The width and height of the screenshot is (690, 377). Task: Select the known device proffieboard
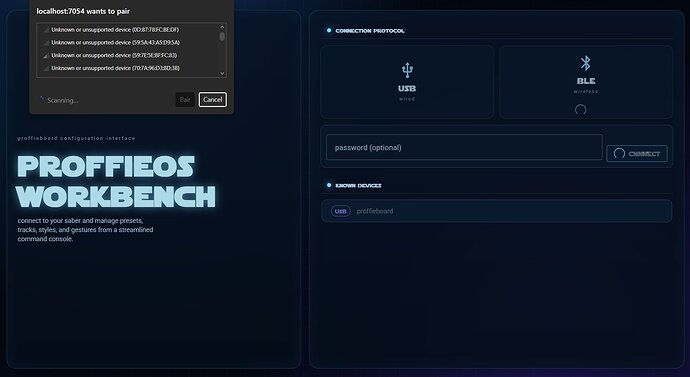(x=496, y=211)
